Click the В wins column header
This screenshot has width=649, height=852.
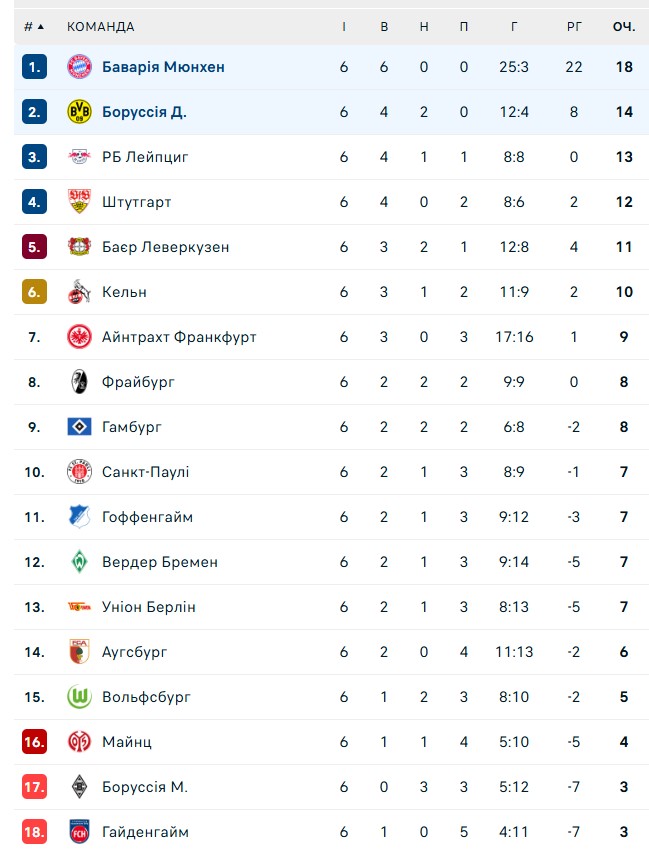384,26
